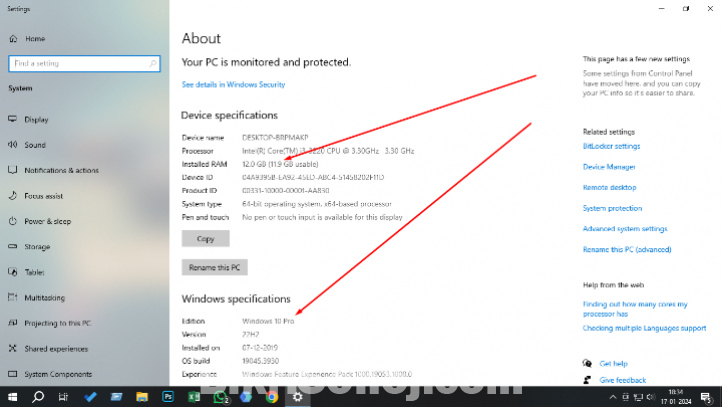Select the Tablet settings entry
Screen dimensions: 722x407
coord(34,273)
